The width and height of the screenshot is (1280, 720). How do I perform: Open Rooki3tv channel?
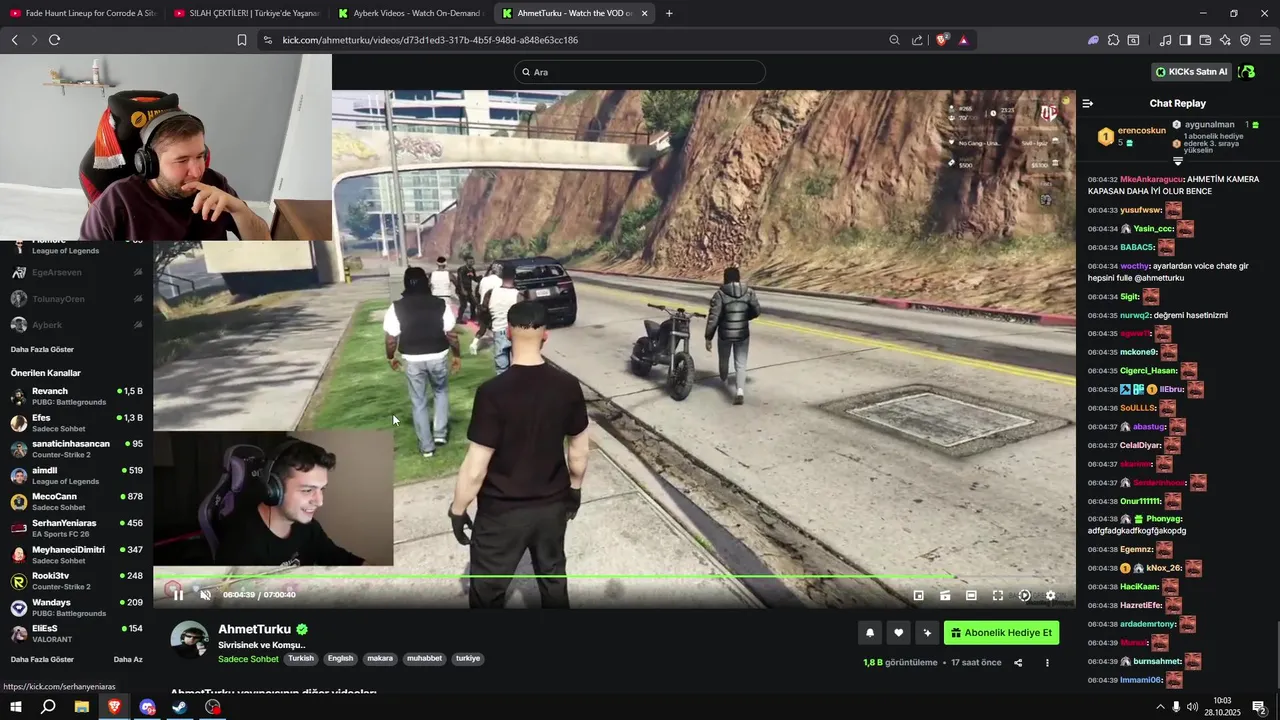[x=76, y=581]
